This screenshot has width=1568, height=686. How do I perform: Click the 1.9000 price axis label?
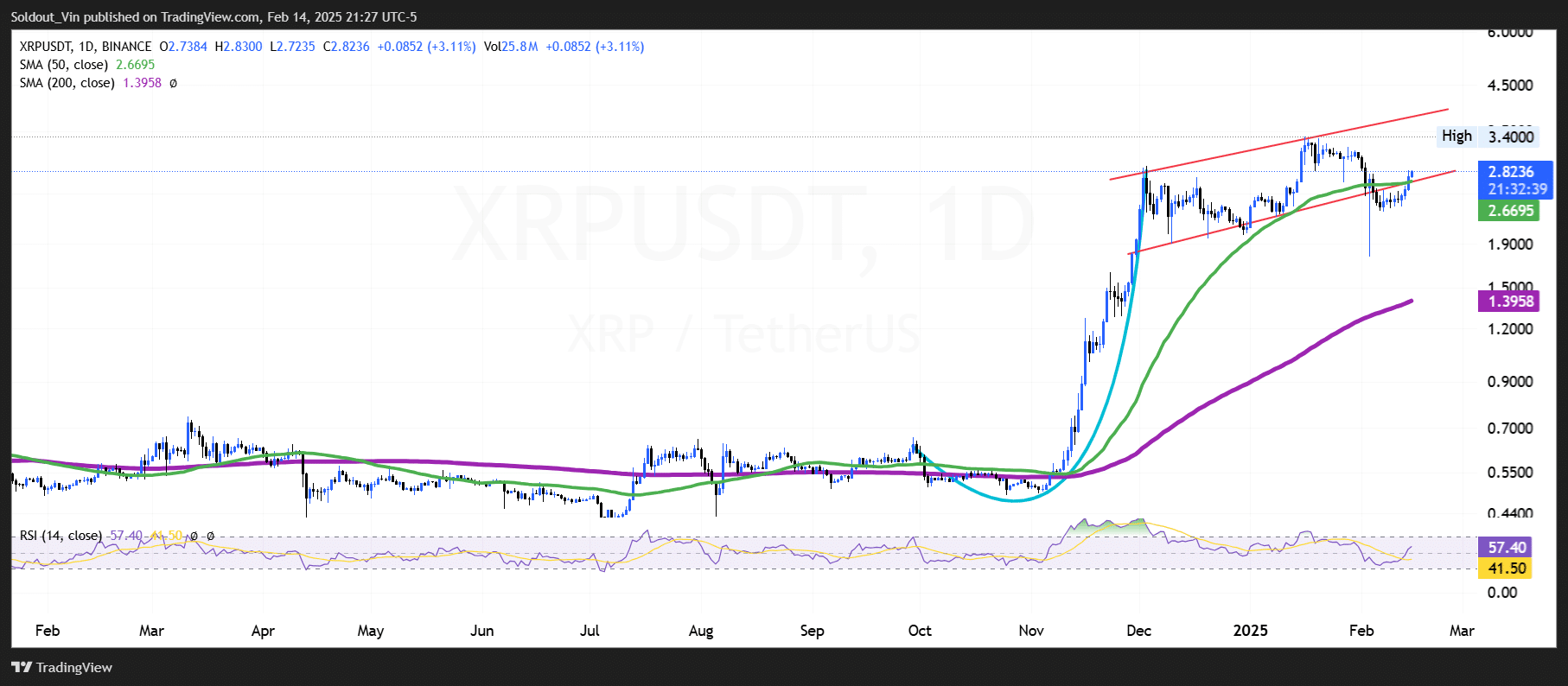point(1510,245)
